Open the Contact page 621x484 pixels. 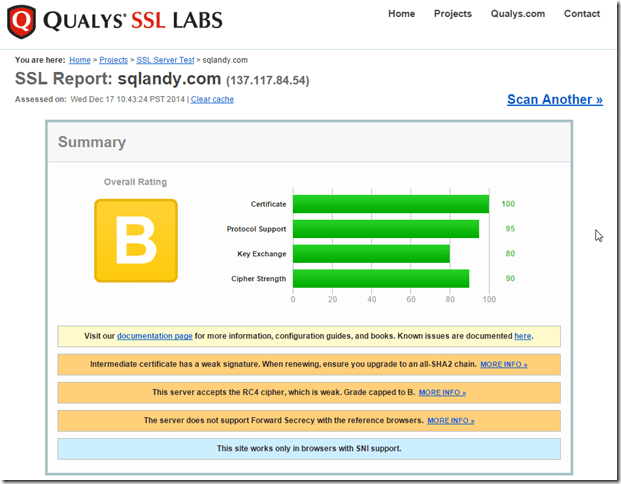coord(582,14)
